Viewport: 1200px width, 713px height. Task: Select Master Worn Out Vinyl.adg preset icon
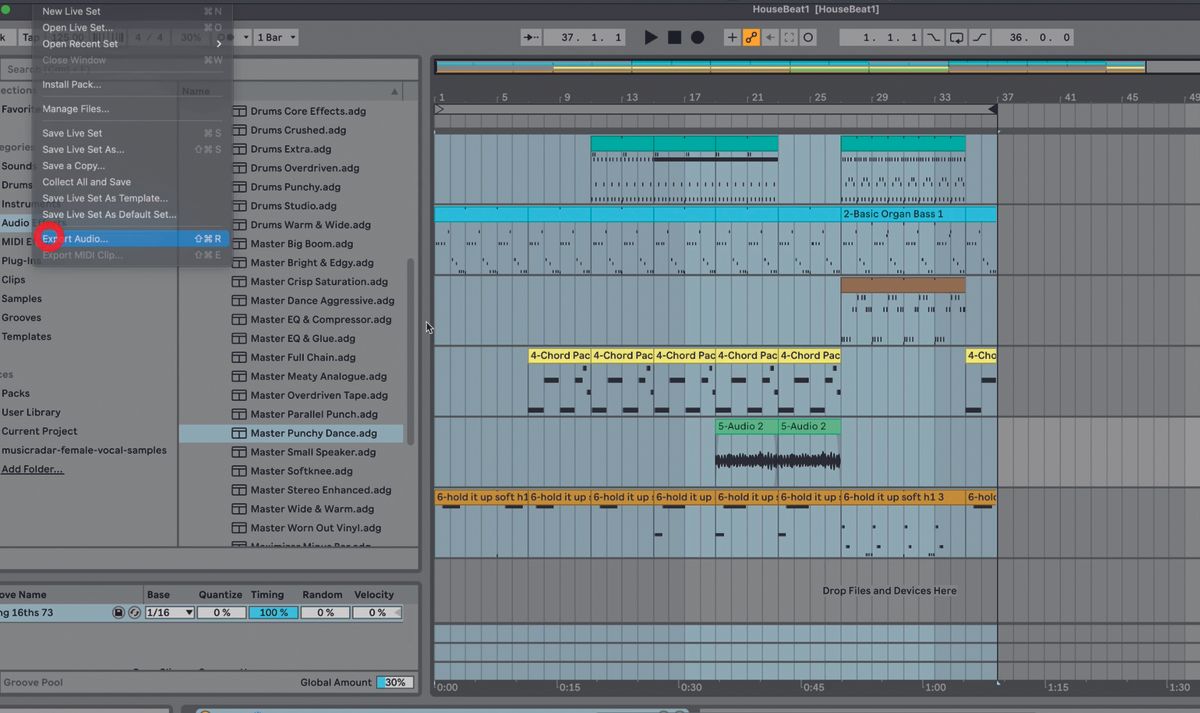click(239, 528)
